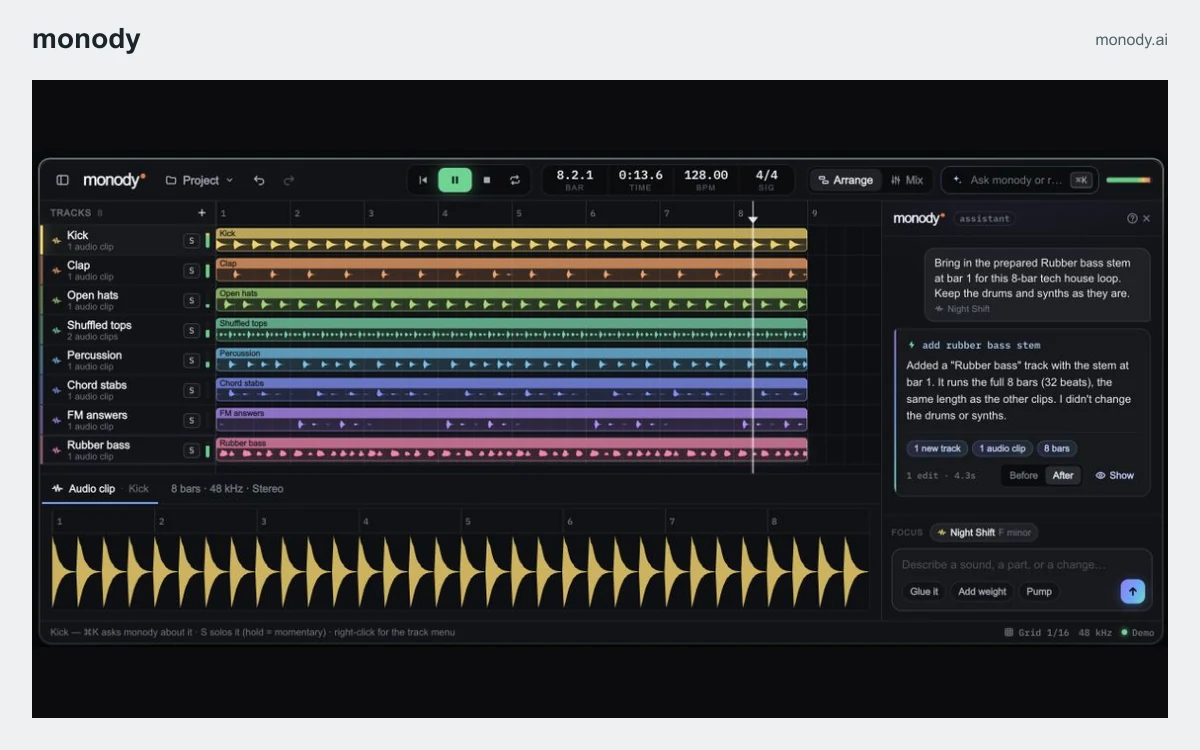Solo the Shuffled tops track
This screenshot has width=1200, height=750.
click(190, 330)
